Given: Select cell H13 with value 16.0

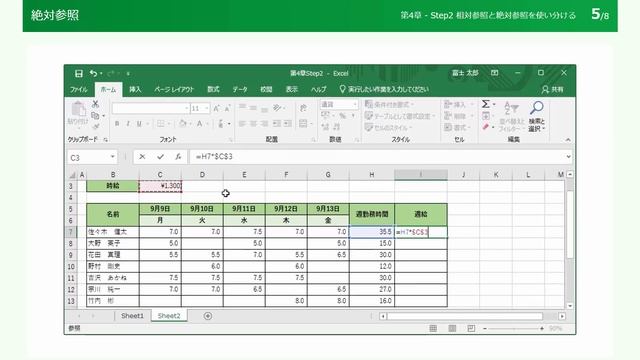Looking at the screenshot, I should [372, 301].
